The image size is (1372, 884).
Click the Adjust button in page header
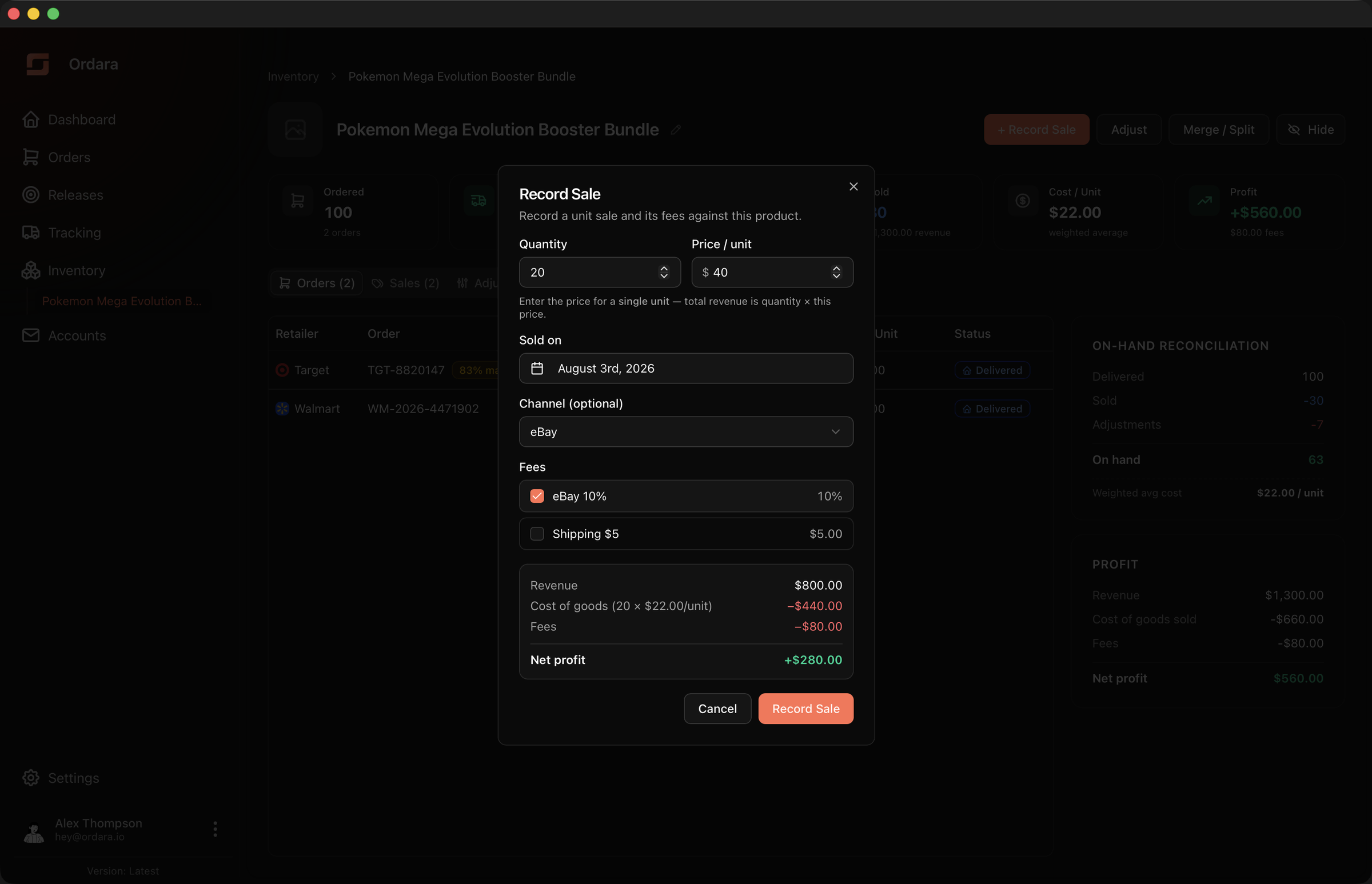tap(1128, 130)
